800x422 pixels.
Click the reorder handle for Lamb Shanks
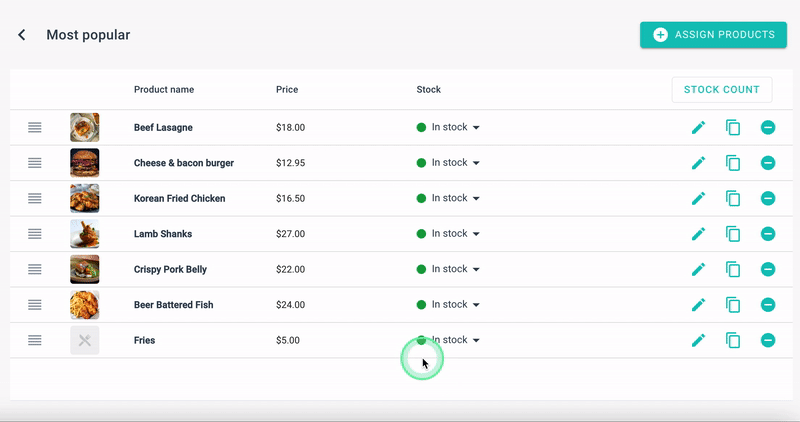click(x=35, y=234)
